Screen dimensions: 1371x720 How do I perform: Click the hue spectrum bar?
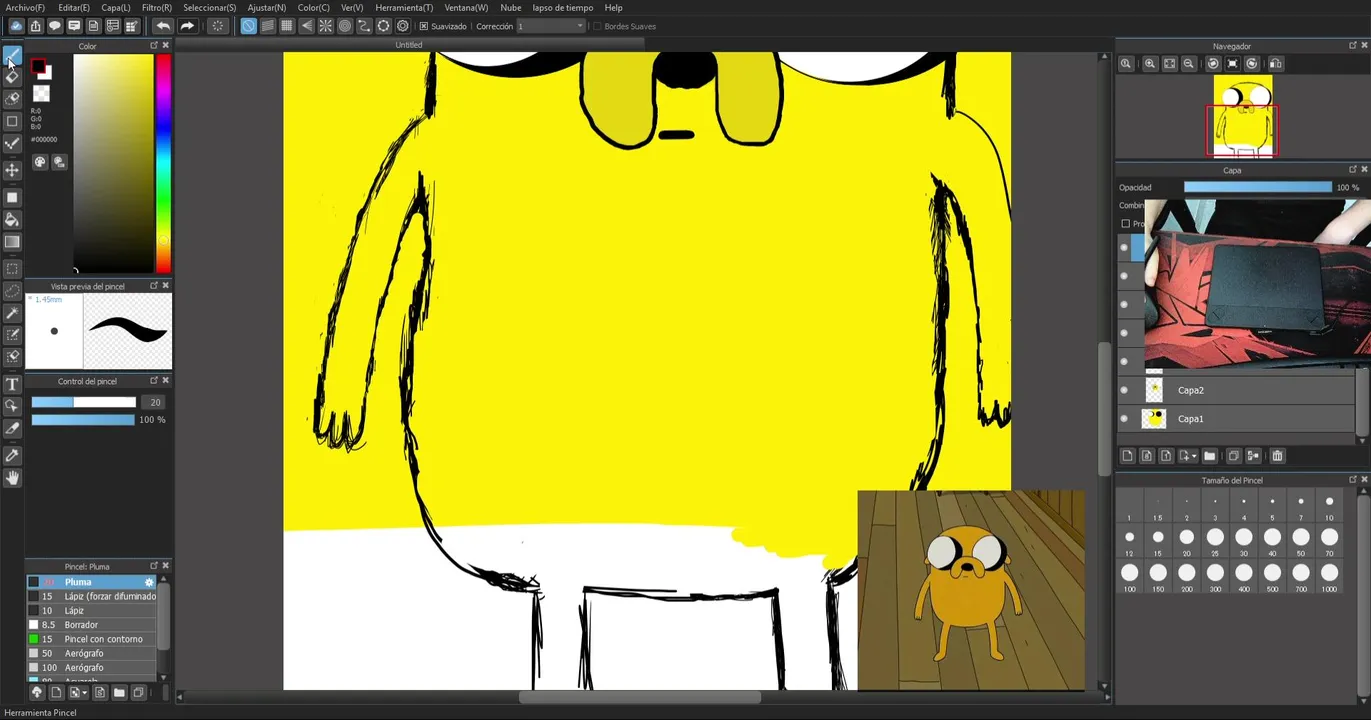click(163, 162)
